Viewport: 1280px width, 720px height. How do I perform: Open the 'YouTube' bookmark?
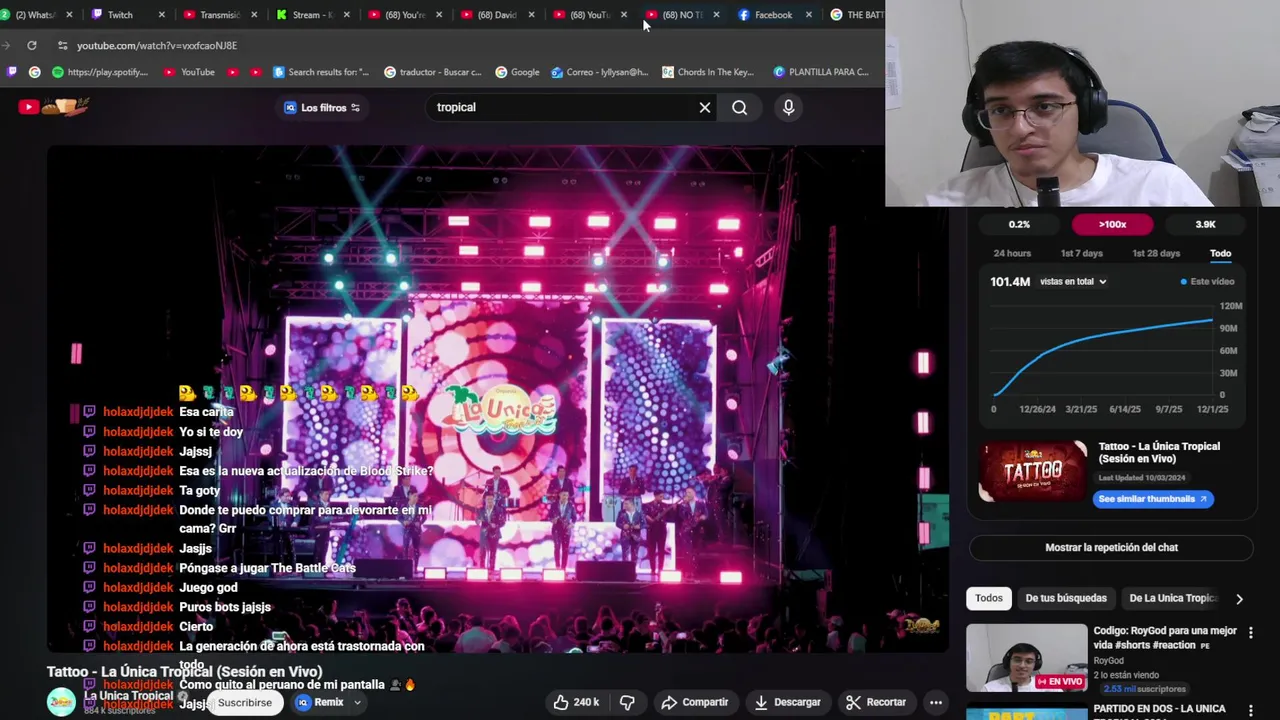pos(189,72)
